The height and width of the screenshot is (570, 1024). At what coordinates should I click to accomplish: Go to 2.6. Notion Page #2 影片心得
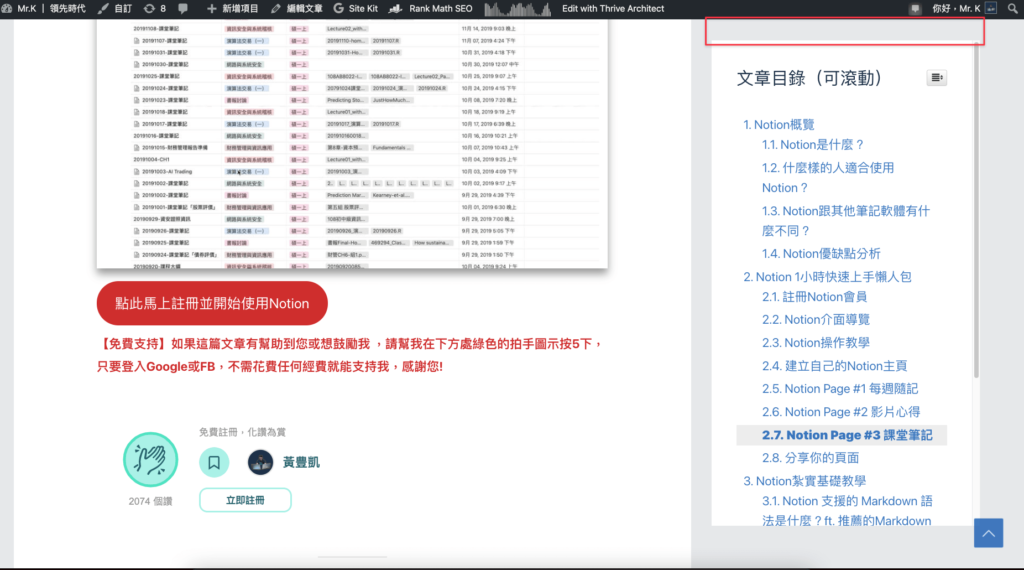841,412
